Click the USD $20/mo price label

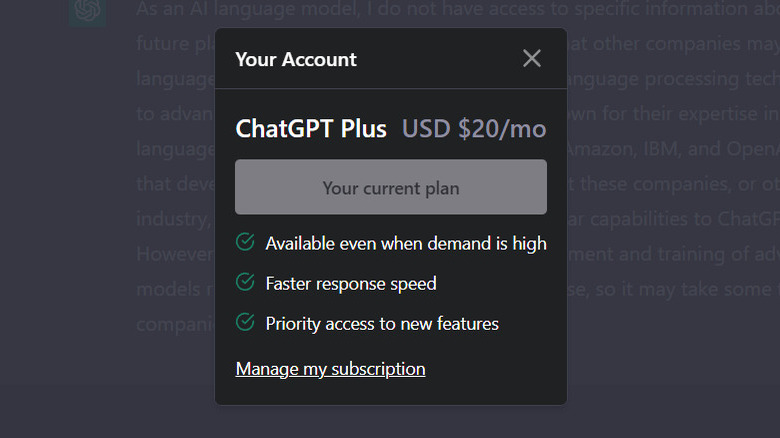coord(474,129)
